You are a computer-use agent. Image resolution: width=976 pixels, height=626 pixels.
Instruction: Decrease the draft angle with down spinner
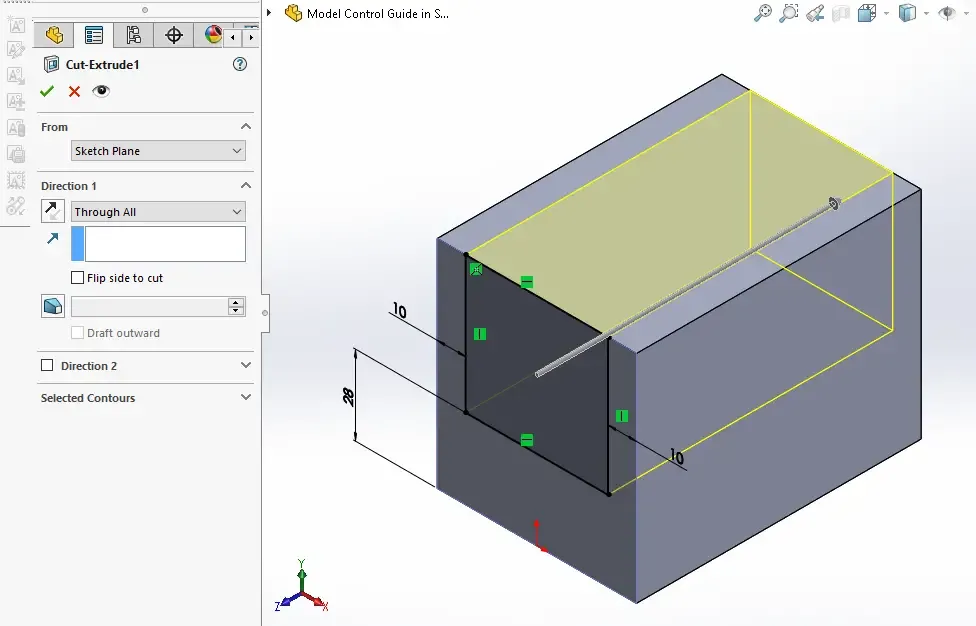click(236, 311)
